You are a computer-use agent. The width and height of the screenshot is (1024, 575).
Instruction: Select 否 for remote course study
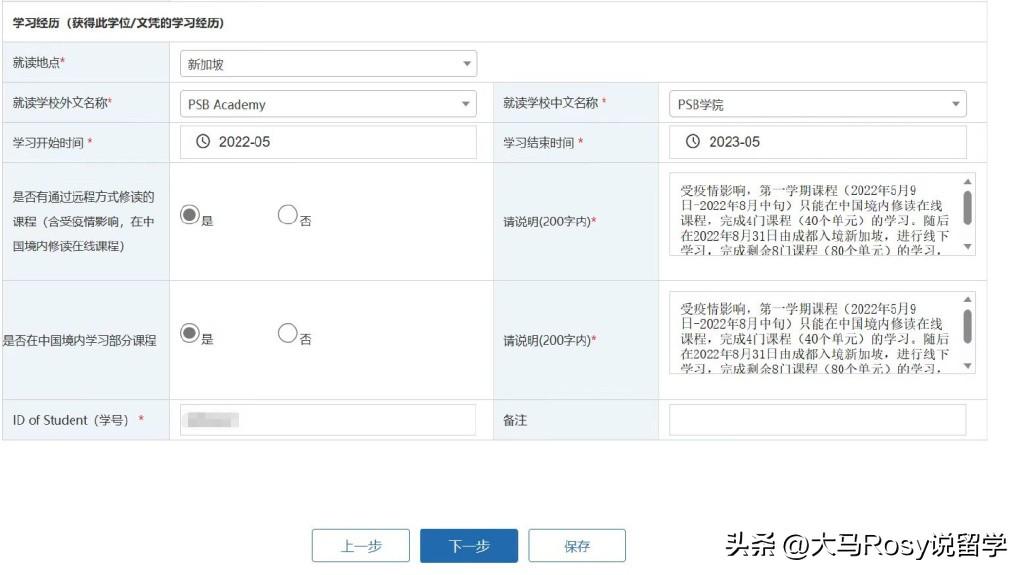click(x=287, y=215)
